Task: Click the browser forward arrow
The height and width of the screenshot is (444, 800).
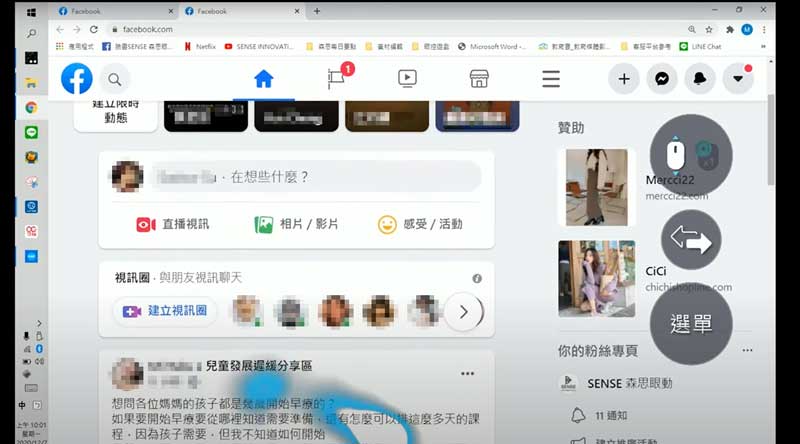Action: click(77, 30)
